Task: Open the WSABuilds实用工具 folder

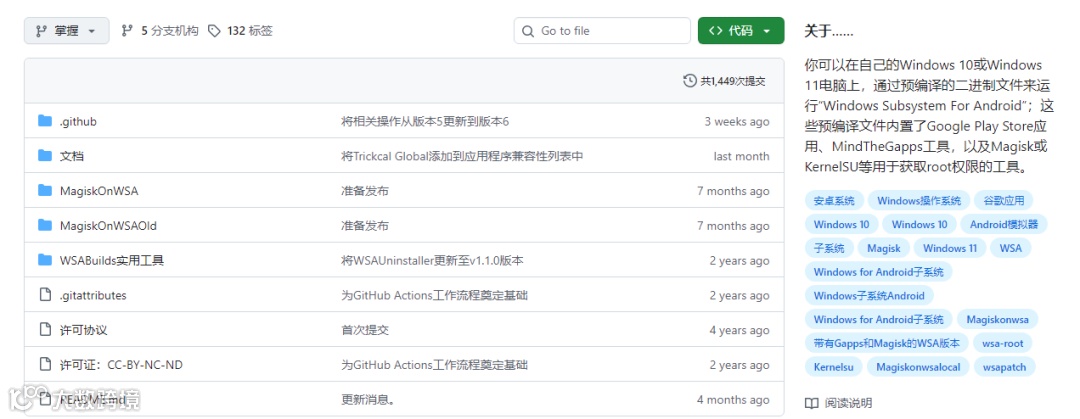Action: point(112,260)
